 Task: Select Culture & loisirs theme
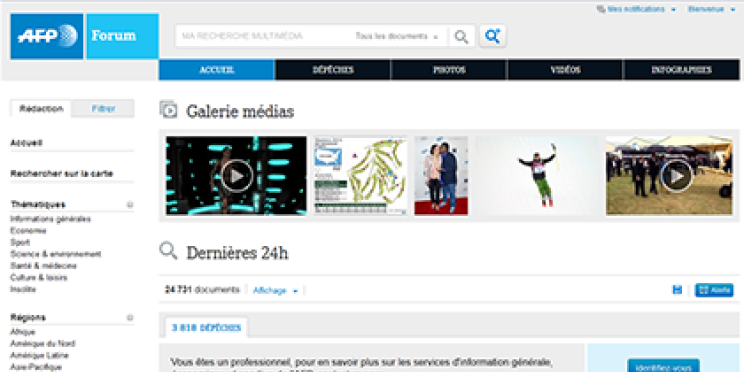[38, 278]
